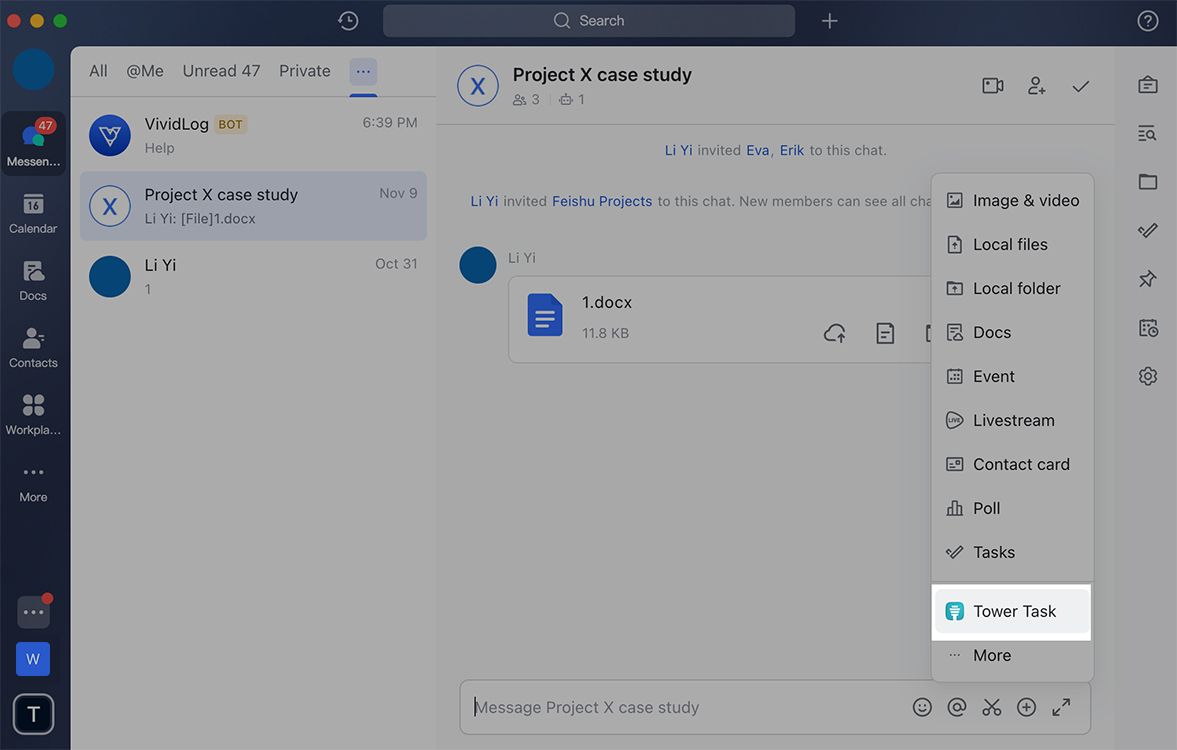Open More in the left sidebar

[x=33, y=483]
